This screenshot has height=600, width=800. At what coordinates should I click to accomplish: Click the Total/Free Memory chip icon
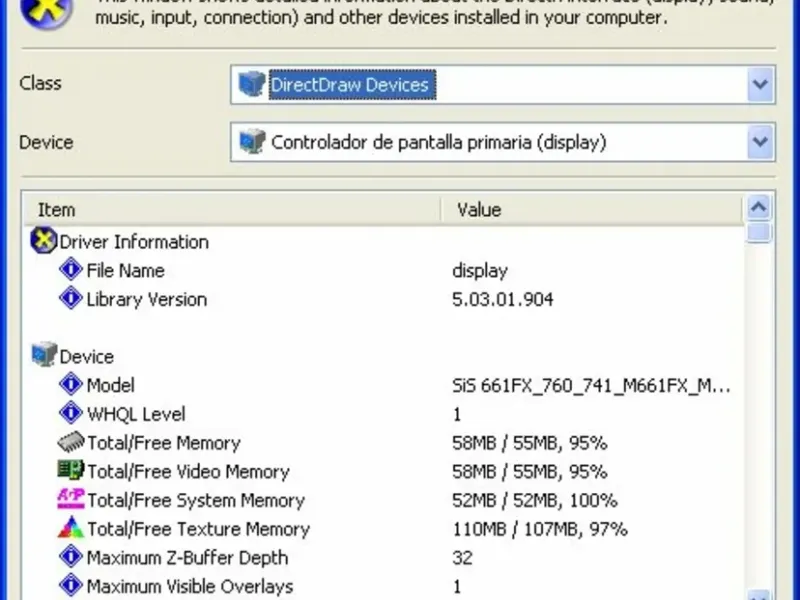71,442
